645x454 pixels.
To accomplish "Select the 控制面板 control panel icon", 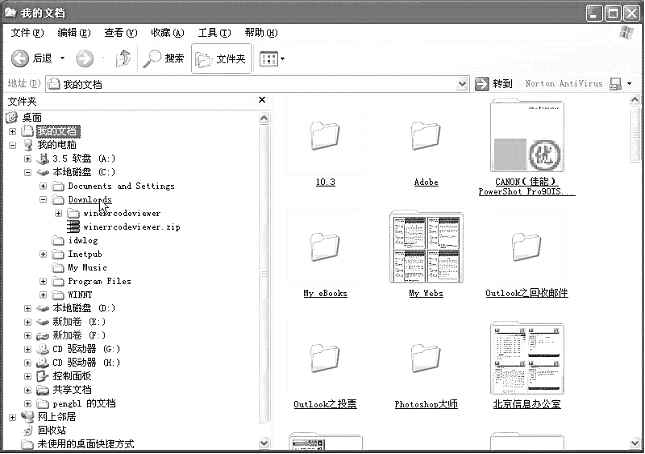I will (x=43, y=376).
